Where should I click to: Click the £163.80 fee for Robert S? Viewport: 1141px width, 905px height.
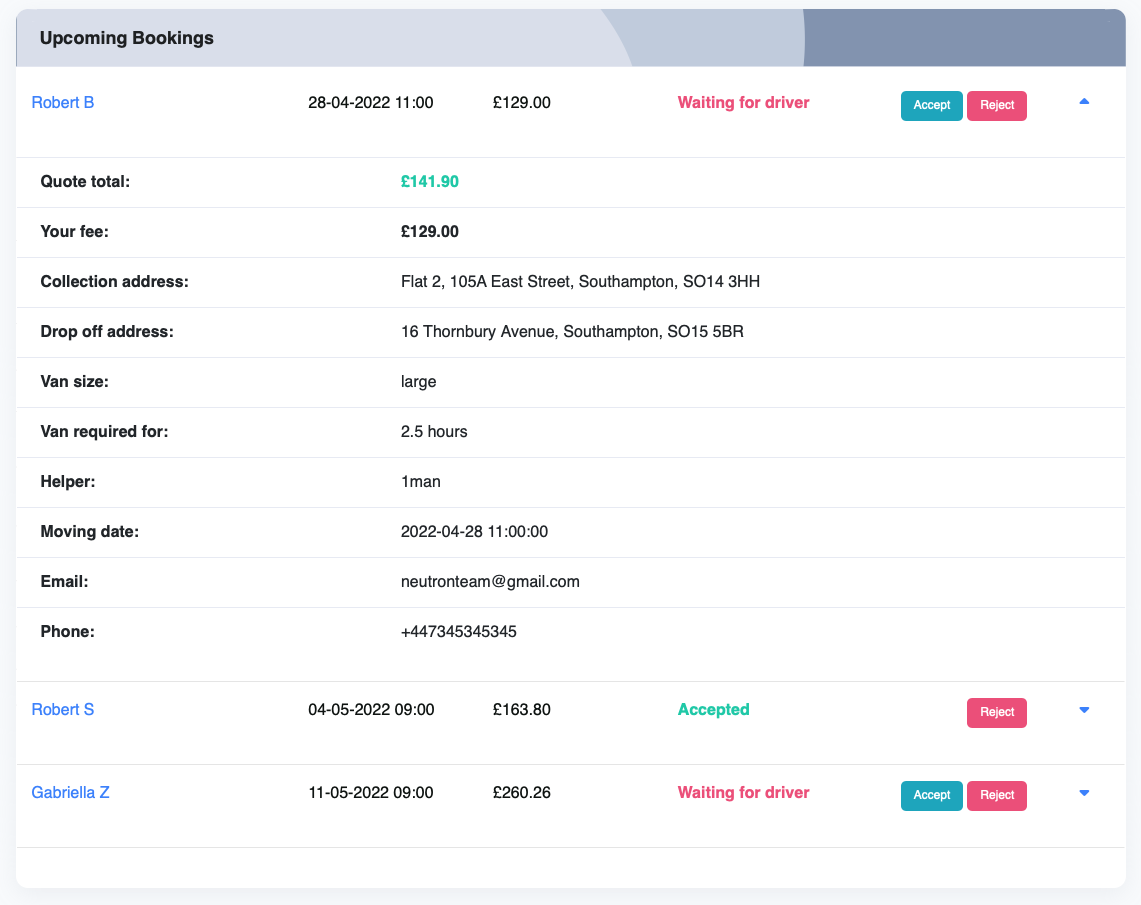coord(521,710)
